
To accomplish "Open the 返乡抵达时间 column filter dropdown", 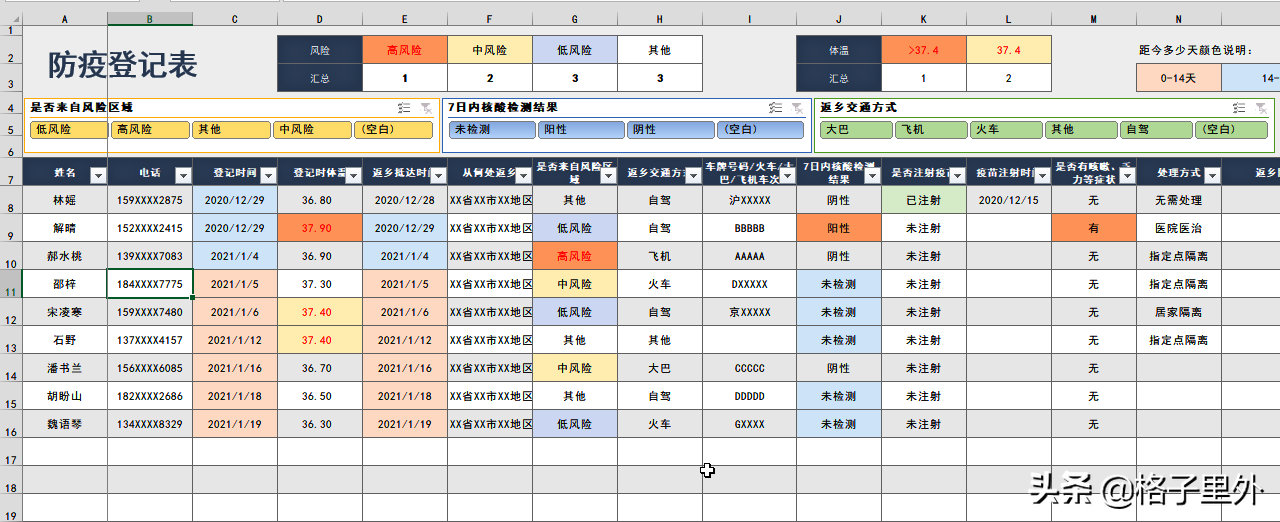I will tap(438, 175).
